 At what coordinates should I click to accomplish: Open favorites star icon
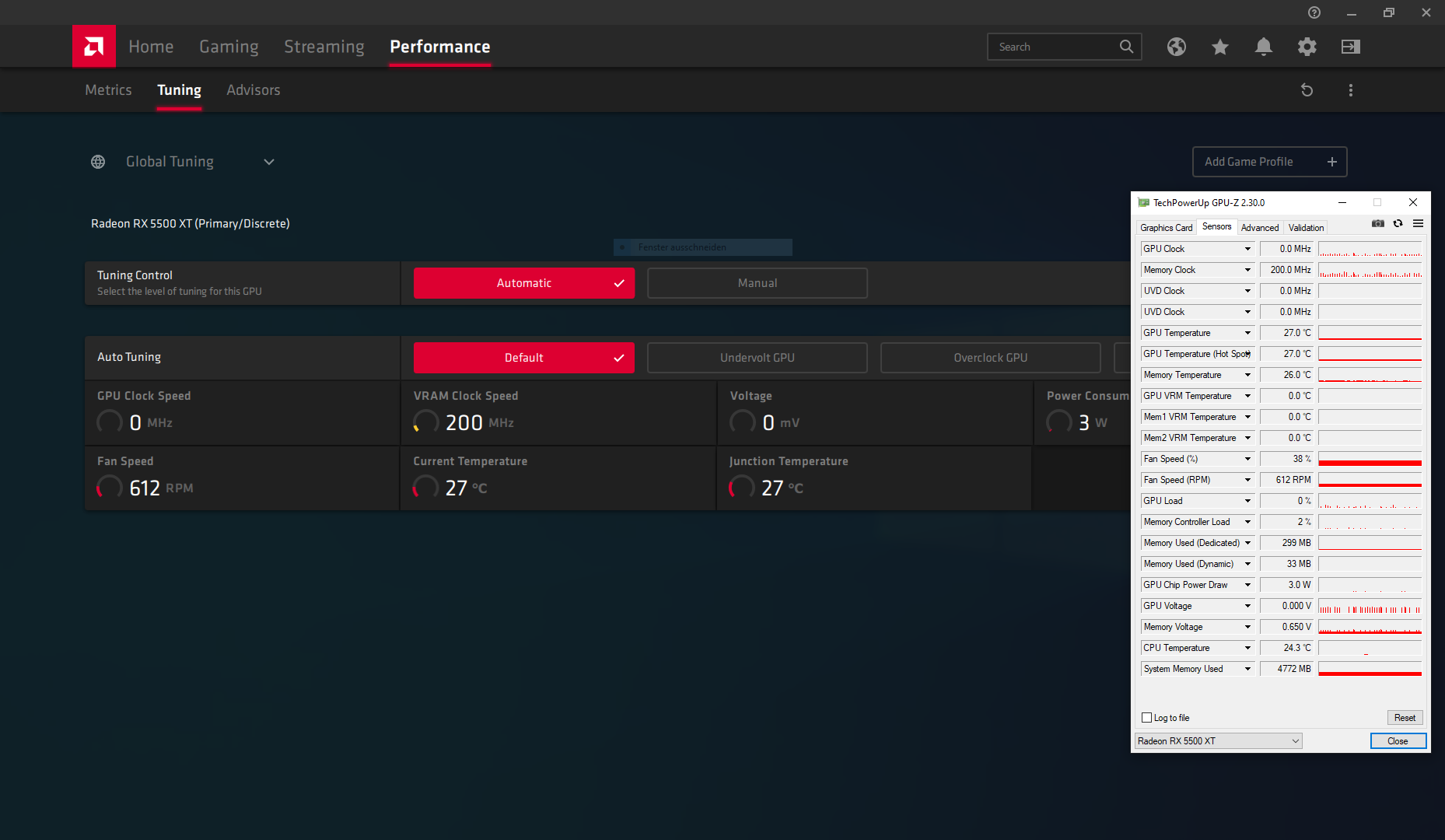click(1220, 47)
